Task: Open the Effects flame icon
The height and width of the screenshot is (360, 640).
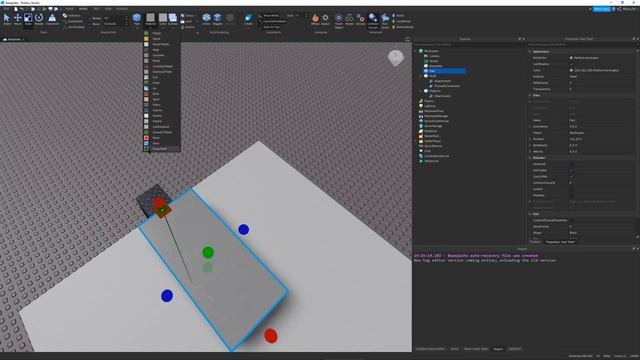Action: pyautogui.click(x=315, y=19)
